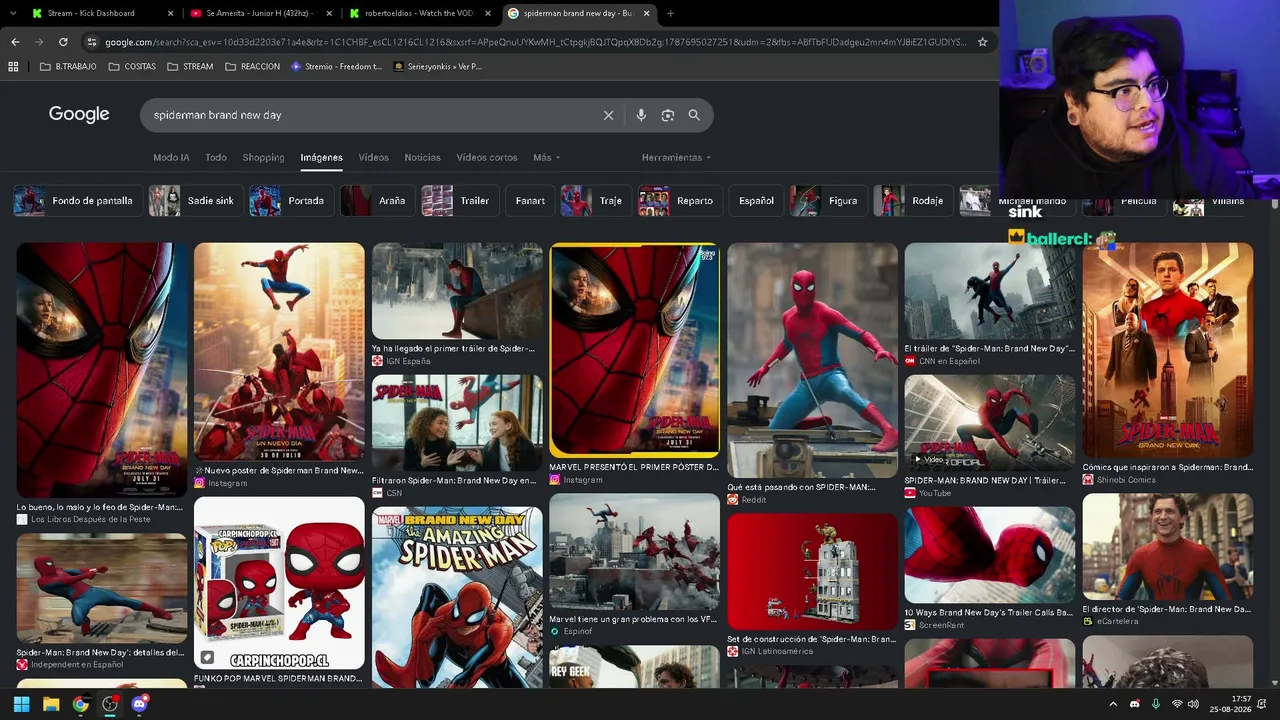Viewport: 1280px width, 720px height.
Task: Open the Amazing Spider-Man comic cover image
Action: [x=457, y=597]
